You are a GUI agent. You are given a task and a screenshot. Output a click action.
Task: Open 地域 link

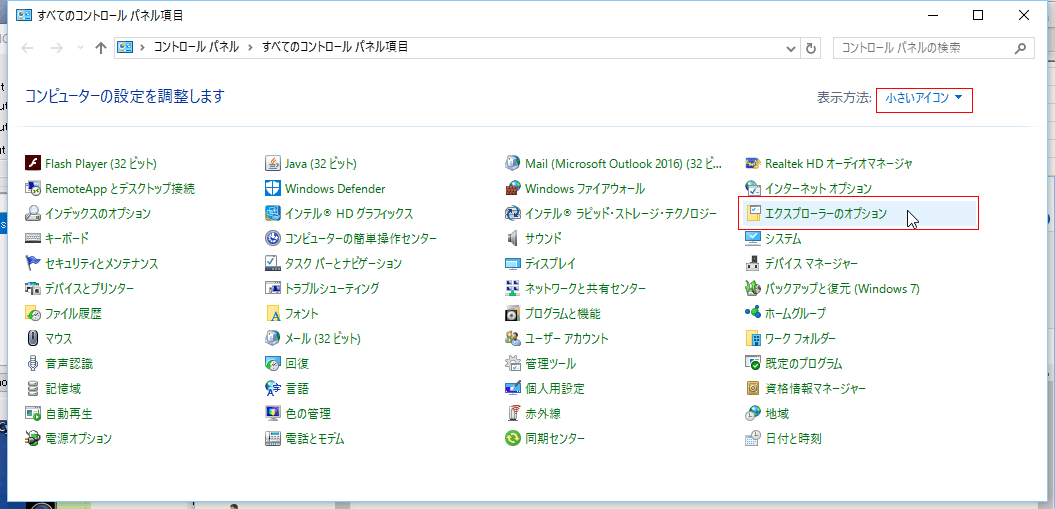pos(776,414)
